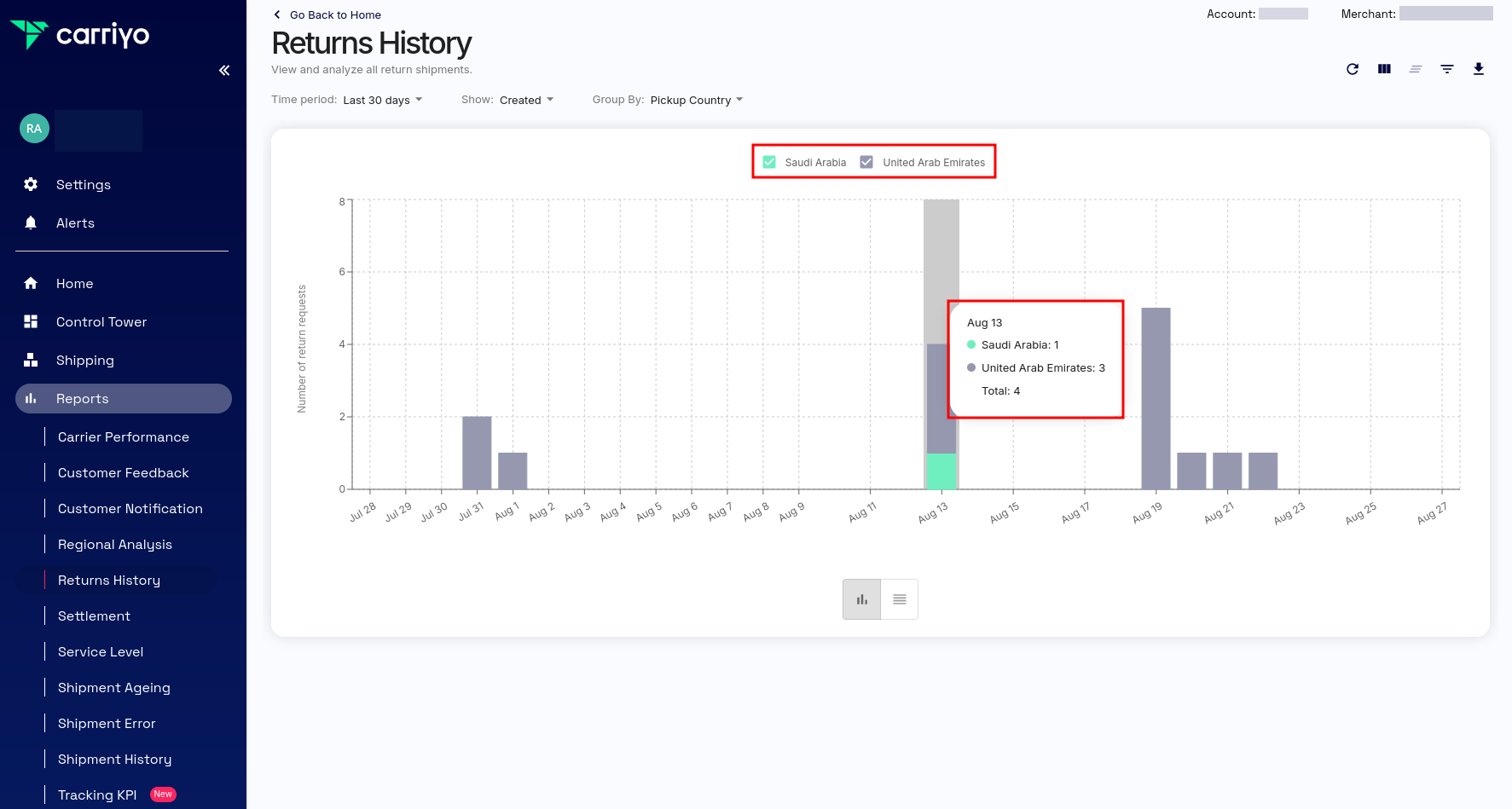Collapse the sidebar using the double-chevron toggle
The image size is (1512, 809).
(224, 70)
